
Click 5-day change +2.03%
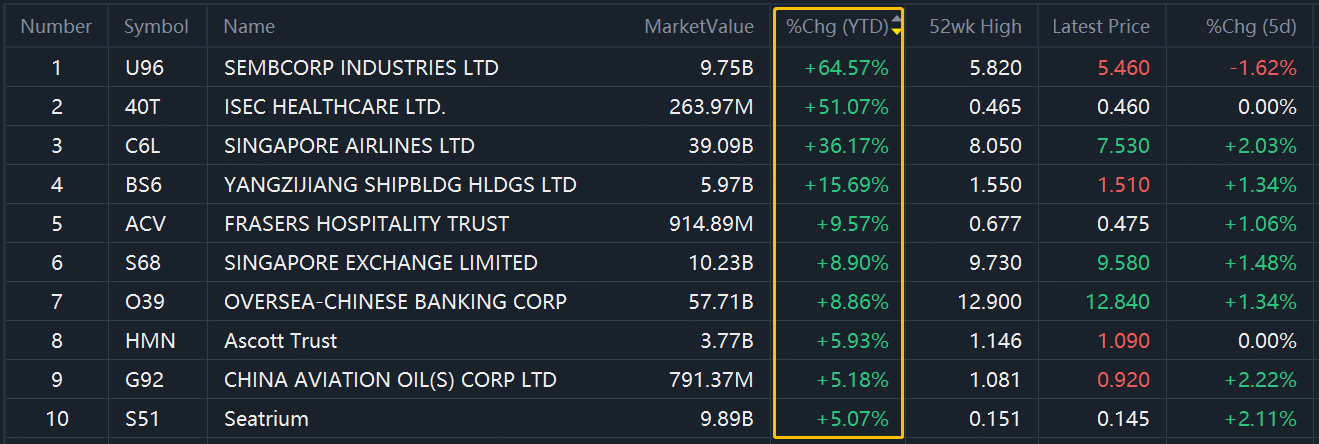1260,146
